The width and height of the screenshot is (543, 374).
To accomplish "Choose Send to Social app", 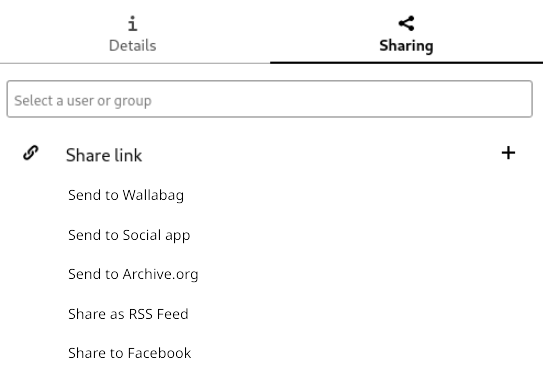I will pos(129,235).
